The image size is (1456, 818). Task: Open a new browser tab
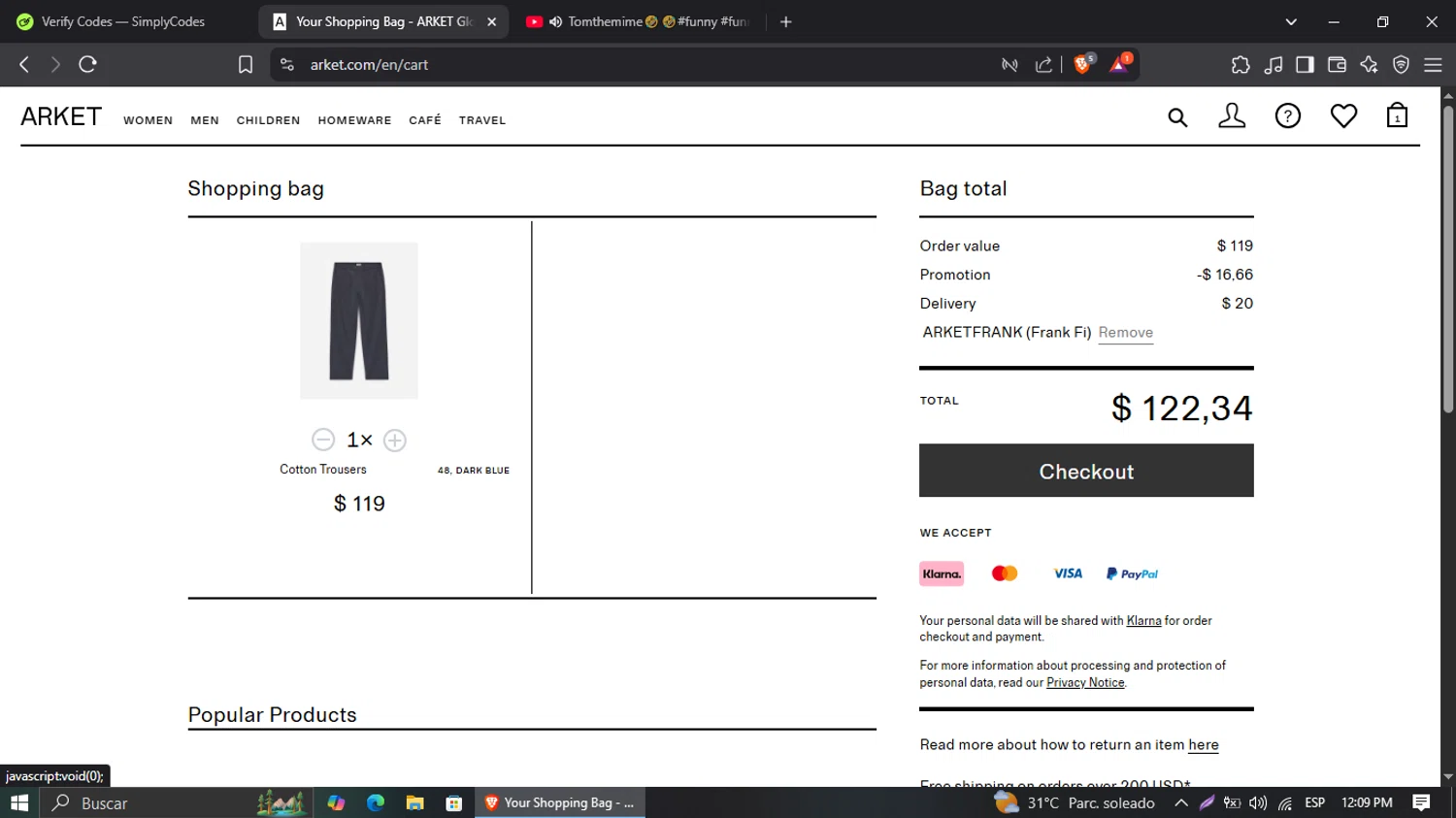coord(786,21)
